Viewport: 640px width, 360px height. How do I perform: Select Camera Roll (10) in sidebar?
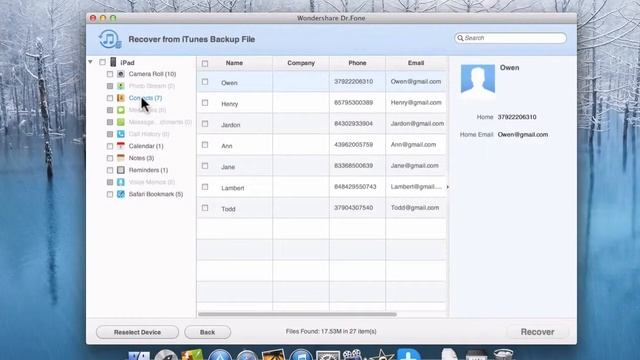pyautogui.click(x=152, y=74)
